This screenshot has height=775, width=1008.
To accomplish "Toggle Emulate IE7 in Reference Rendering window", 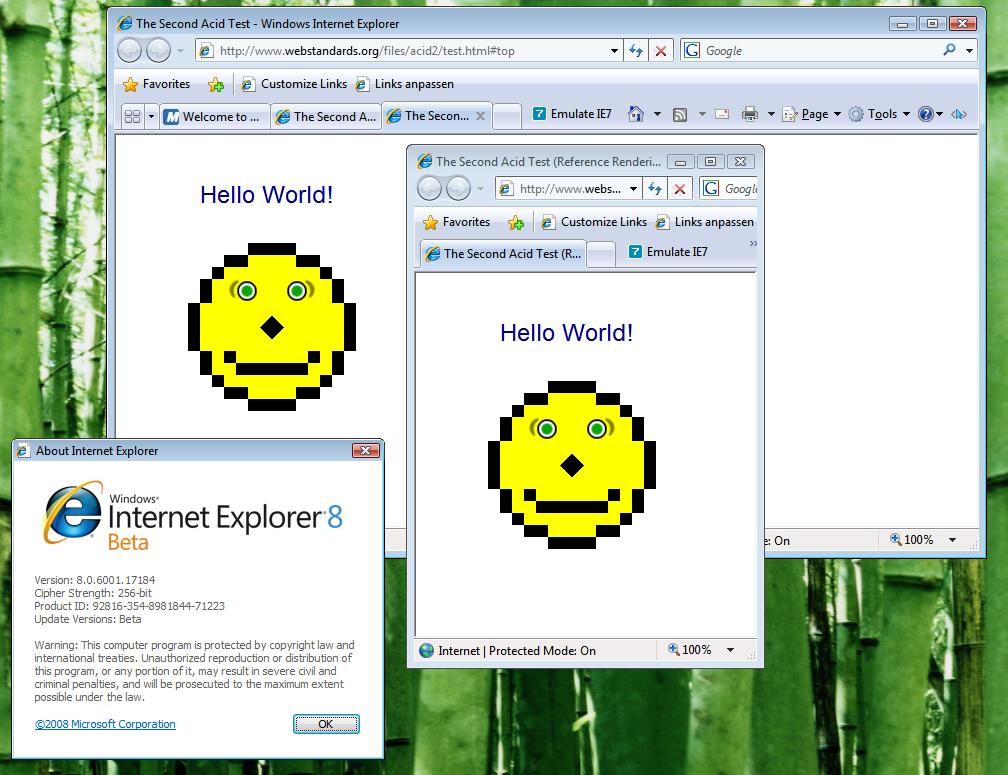I will (668, 252).
